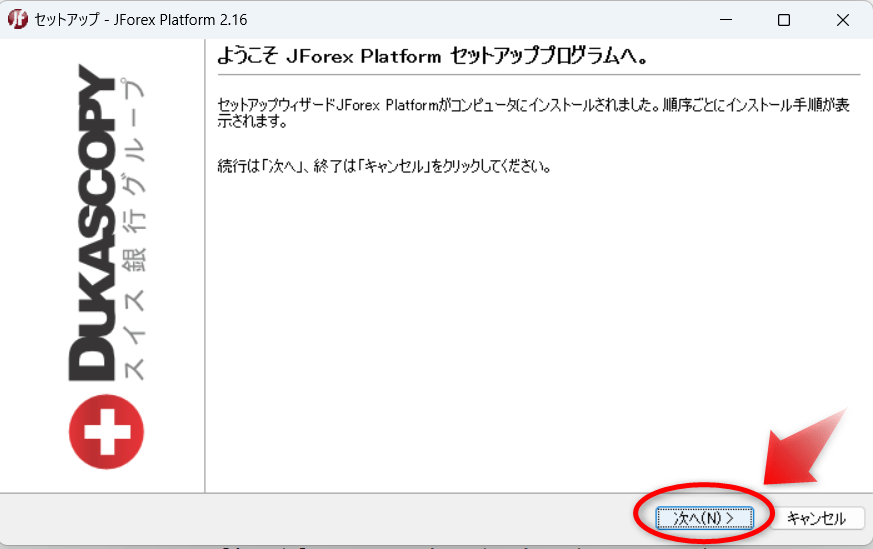
Task: Click the セットアップウィザード description paragraph
Action: (533, 113)
